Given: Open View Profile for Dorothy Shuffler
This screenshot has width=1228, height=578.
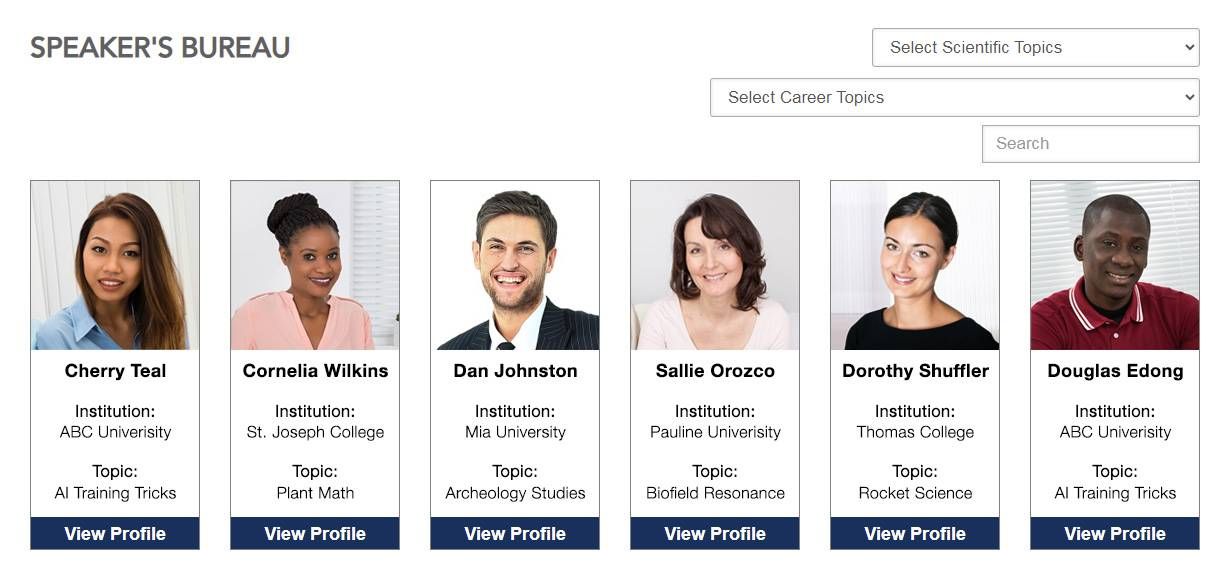Looking at the screenshot, I should pos(915,533).
